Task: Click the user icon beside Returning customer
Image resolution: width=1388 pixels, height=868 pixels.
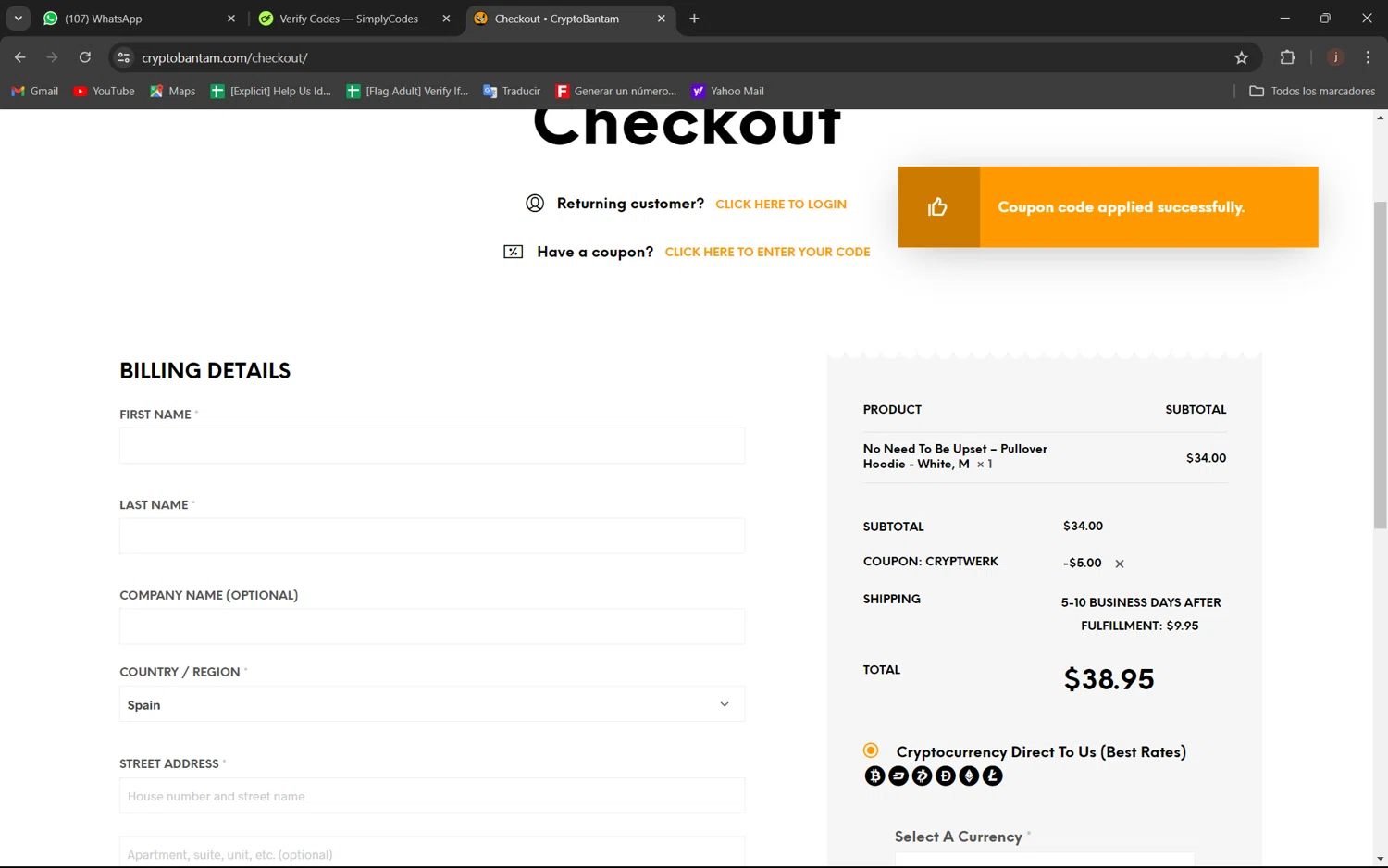Action: click(535, 204)
